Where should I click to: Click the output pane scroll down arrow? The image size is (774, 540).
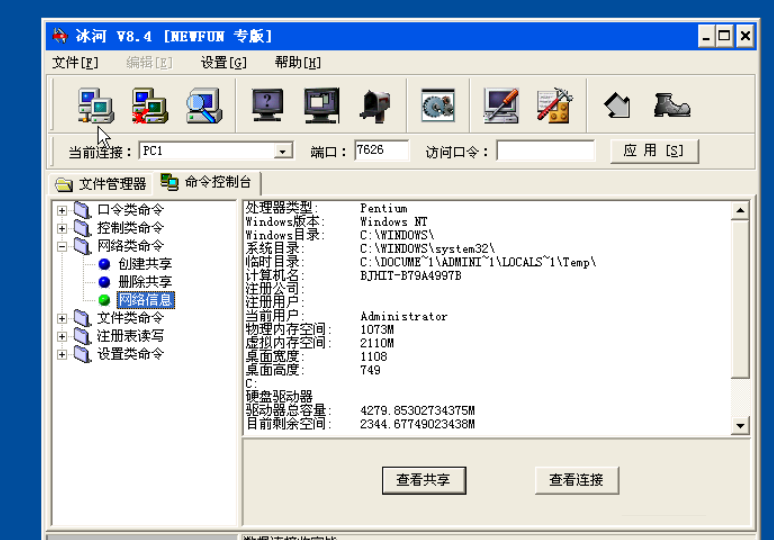pyautogui.click(x=740, y=425)
